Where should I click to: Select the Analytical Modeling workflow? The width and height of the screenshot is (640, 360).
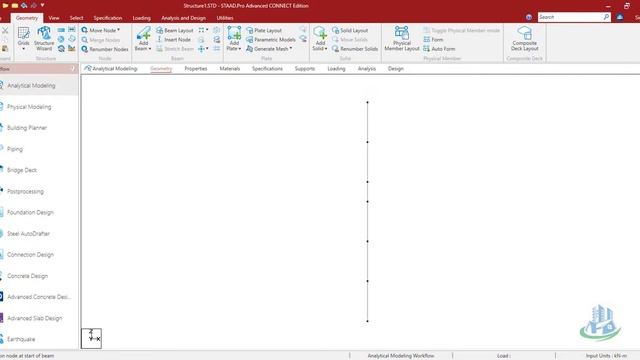(39, 86)
